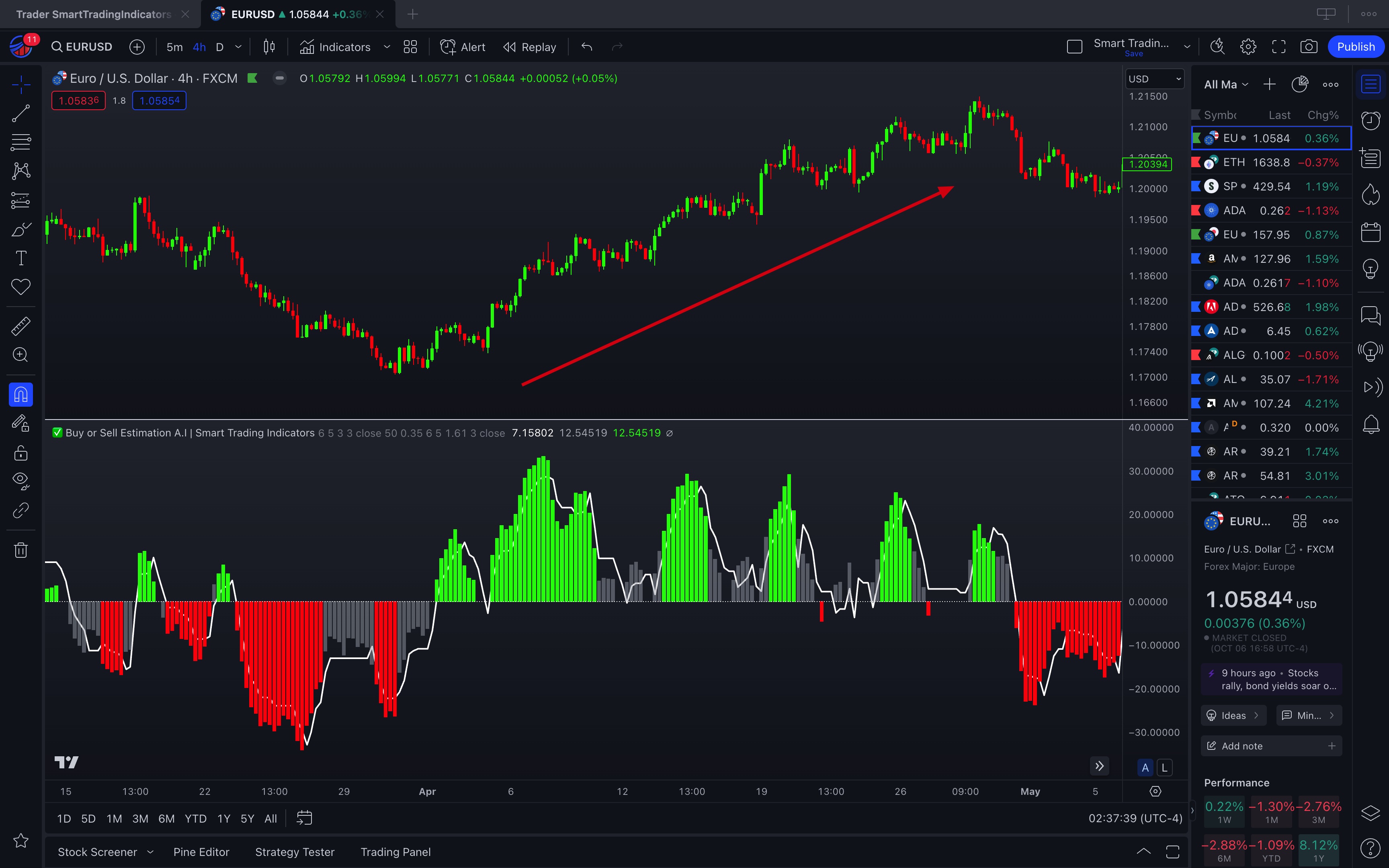Switch to Strategy Tester tab
Viewport: 1389px width, 868px height.
pyautogui.click(x=295, y=852)
